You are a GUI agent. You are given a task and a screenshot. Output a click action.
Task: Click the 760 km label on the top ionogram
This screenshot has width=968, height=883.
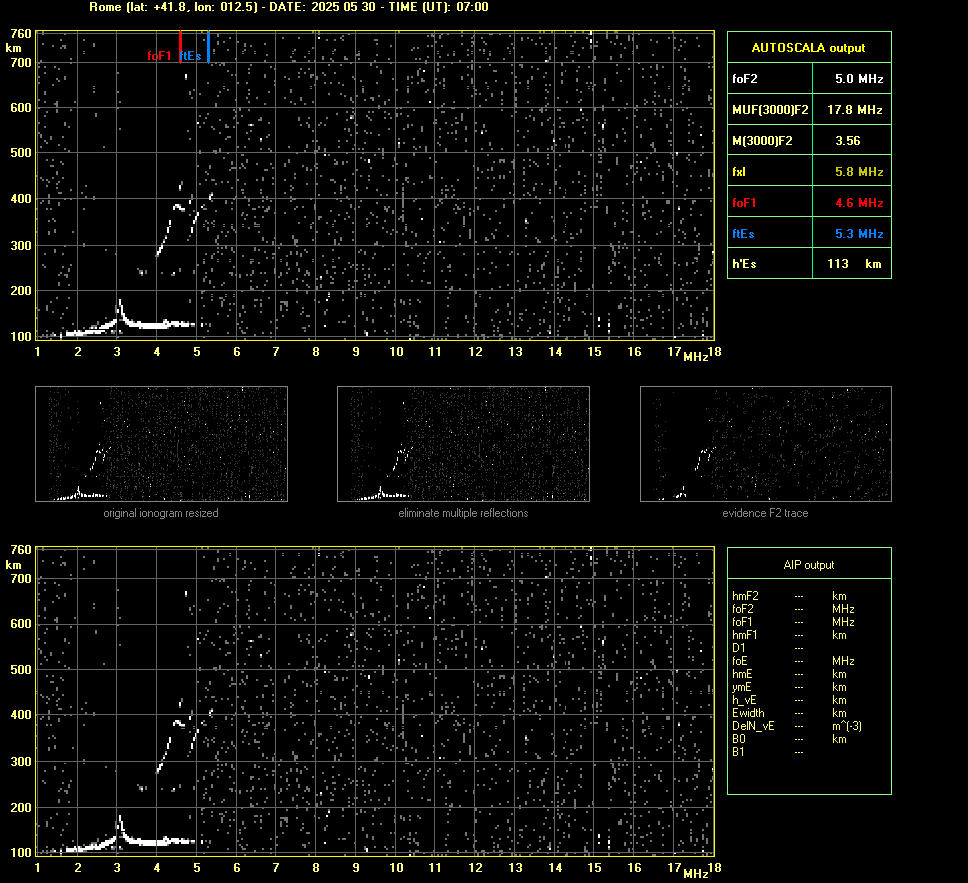[20, 34]
